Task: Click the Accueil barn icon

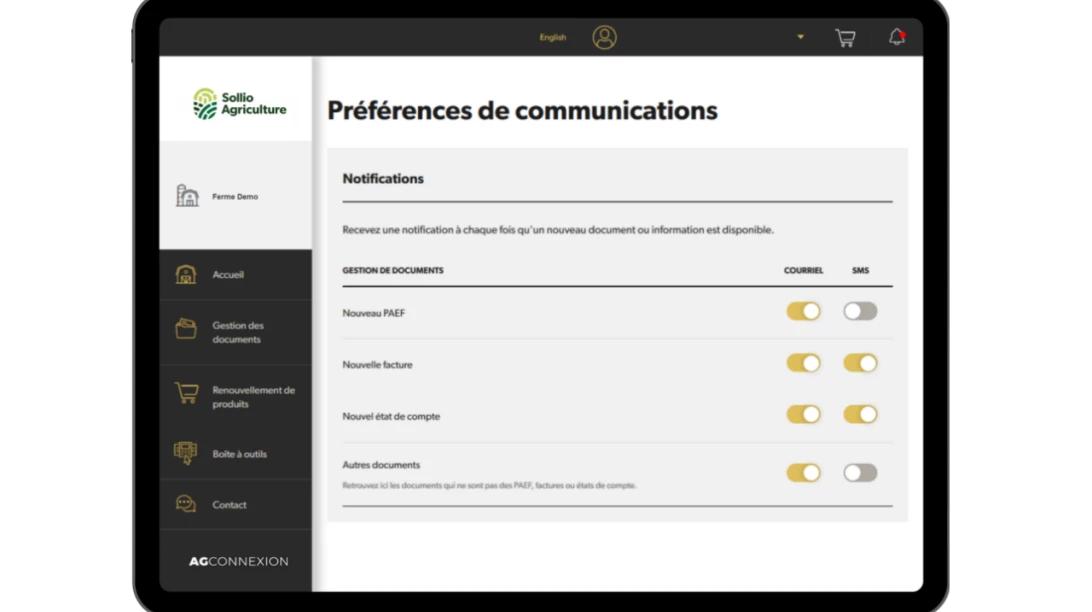Action: pyautogui.click(x=185, y=274)
